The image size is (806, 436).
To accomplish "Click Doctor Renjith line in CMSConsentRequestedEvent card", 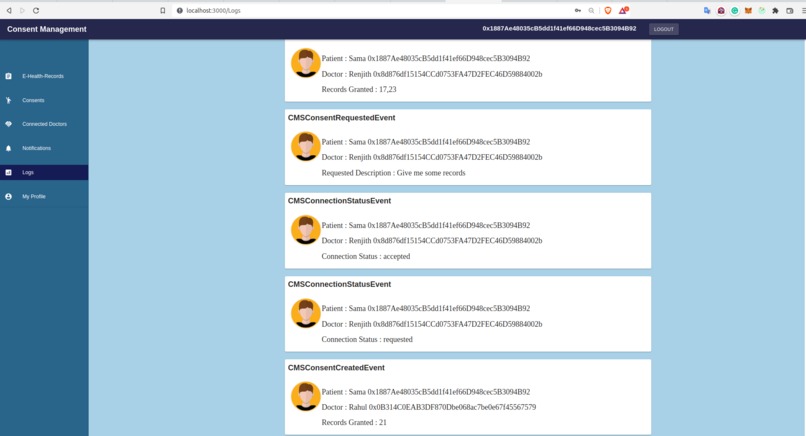I will [x=432, y=157].
